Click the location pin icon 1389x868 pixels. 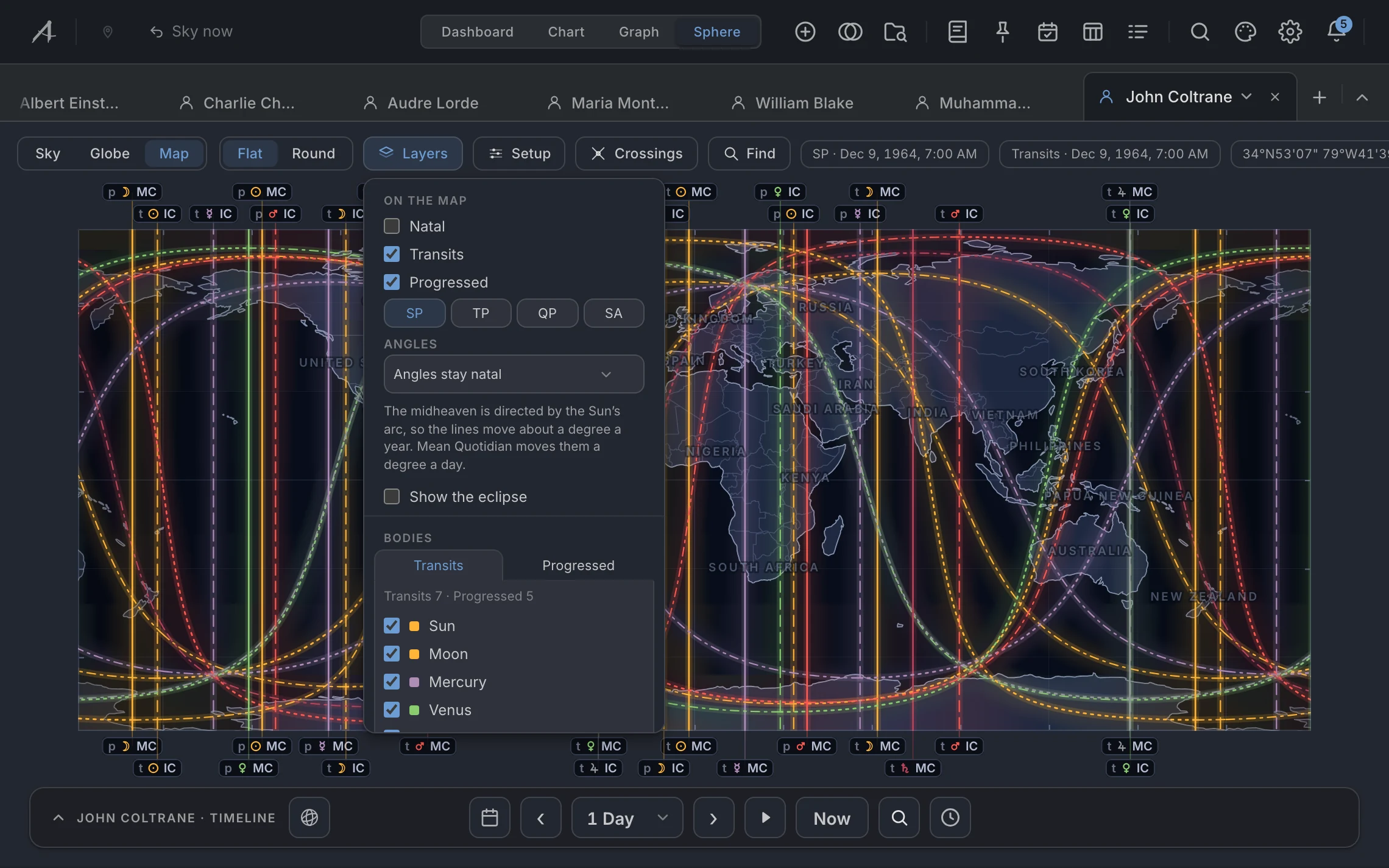108,32
